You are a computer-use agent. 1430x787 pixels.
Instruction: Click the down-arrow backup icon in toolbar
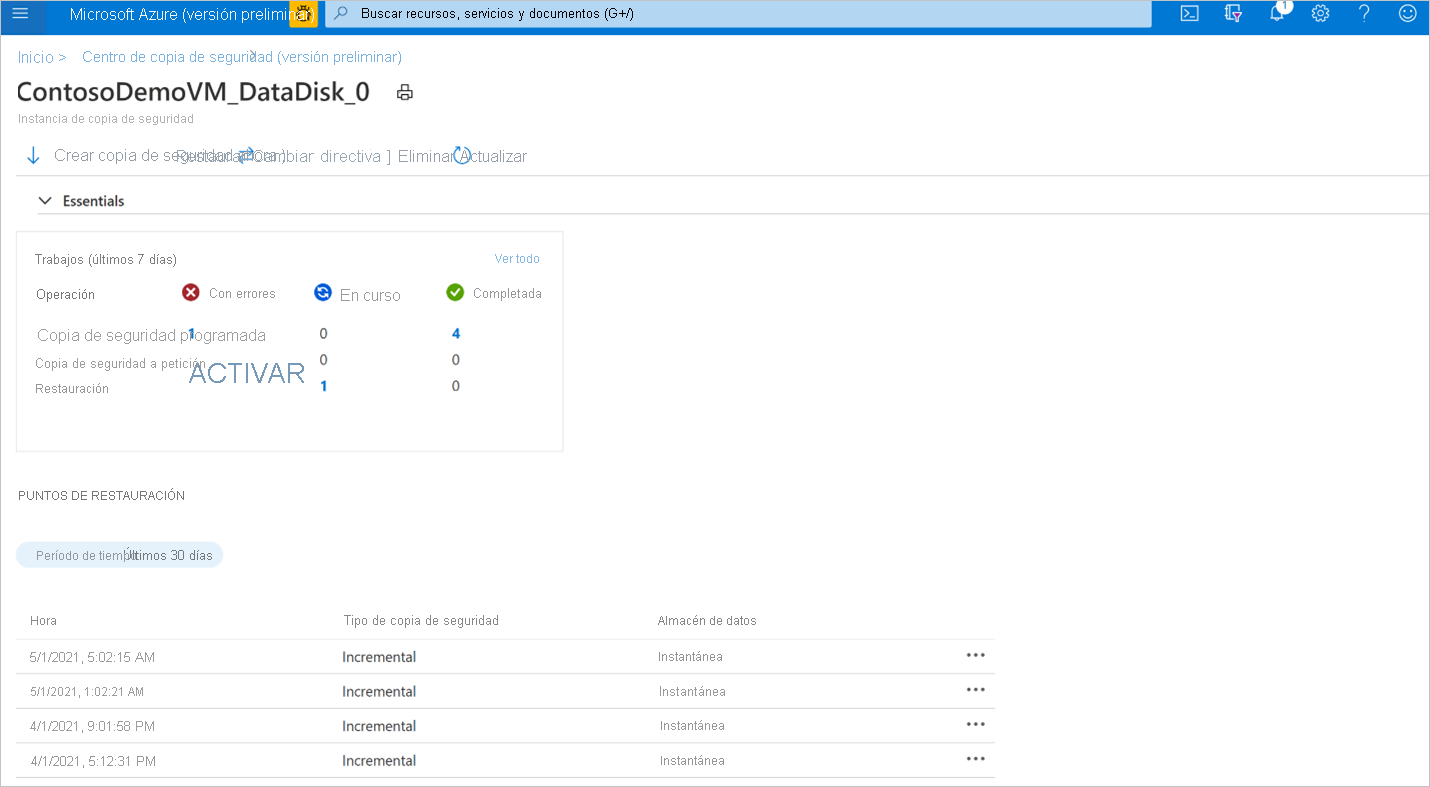click(x=33, y=156)
